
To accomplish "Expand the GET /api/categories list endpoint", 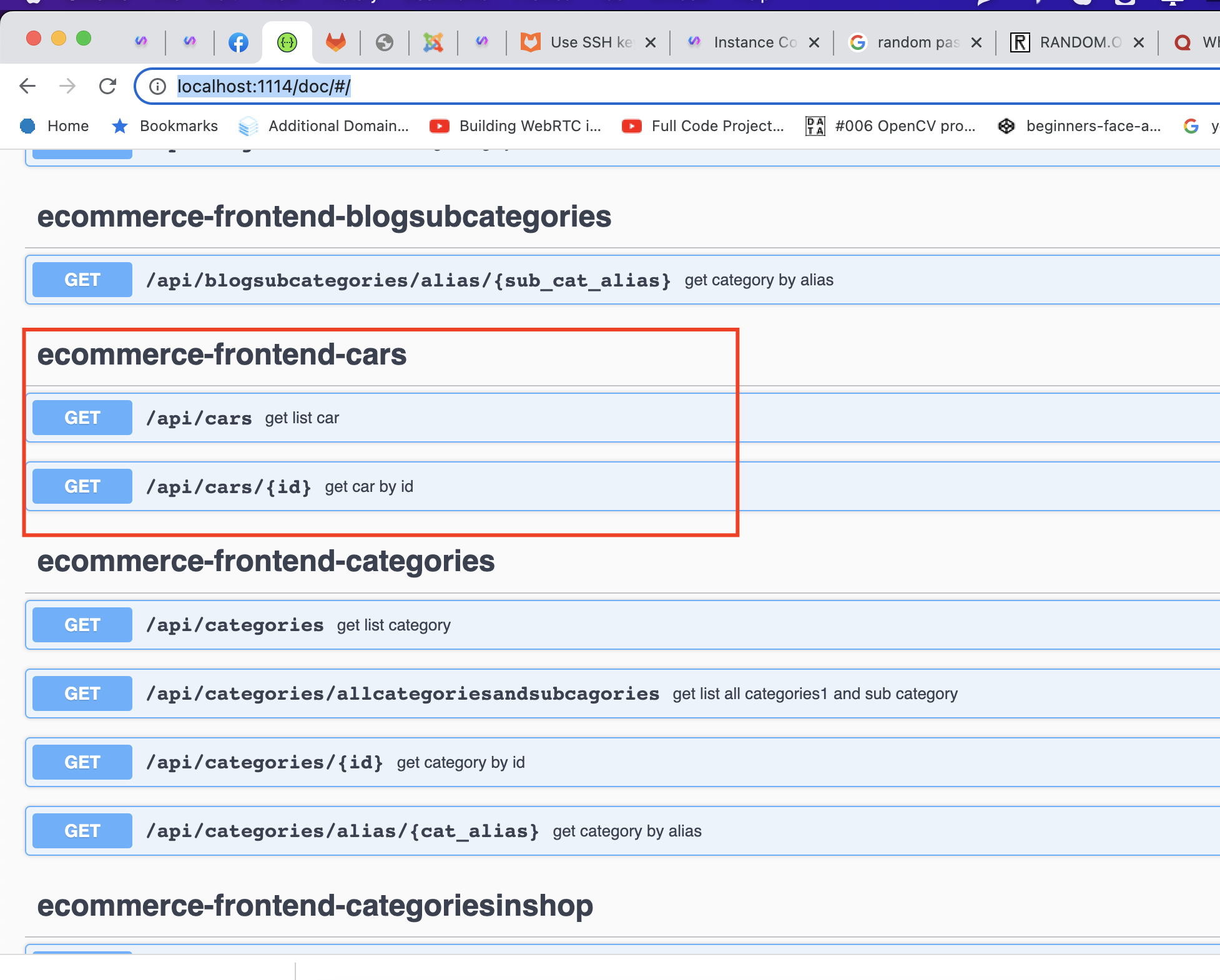I will click(x=622, y=625).
